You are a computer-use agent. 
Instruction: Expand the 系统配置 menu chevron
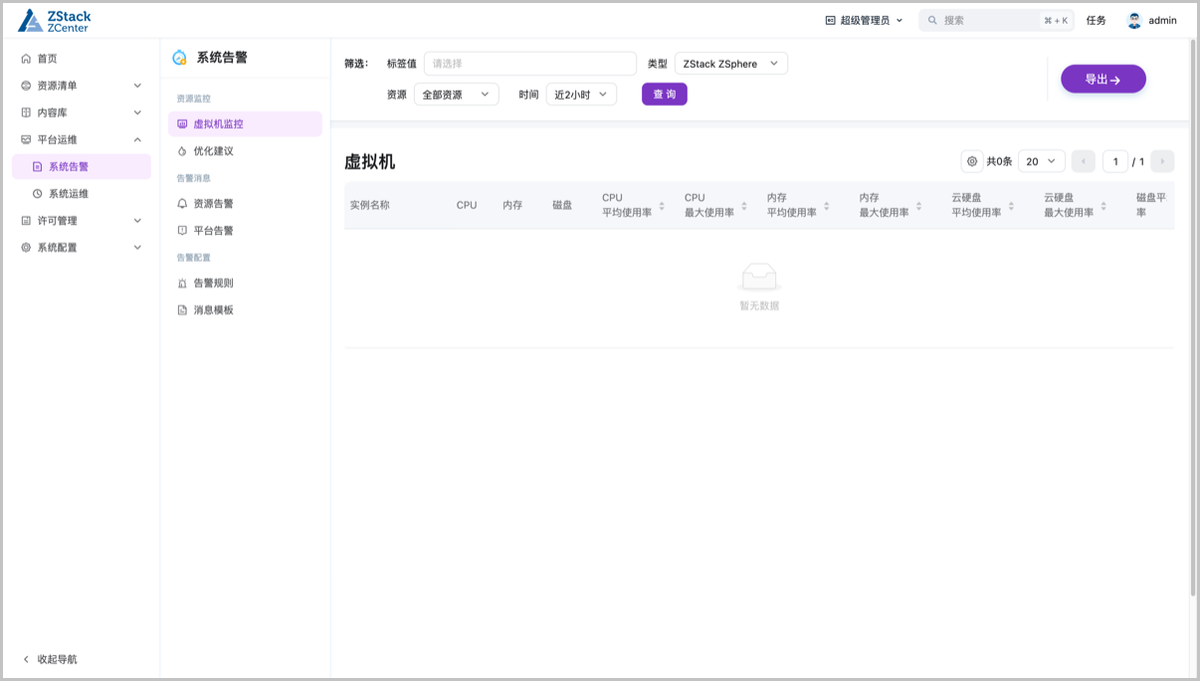click(x=138, y=248)
